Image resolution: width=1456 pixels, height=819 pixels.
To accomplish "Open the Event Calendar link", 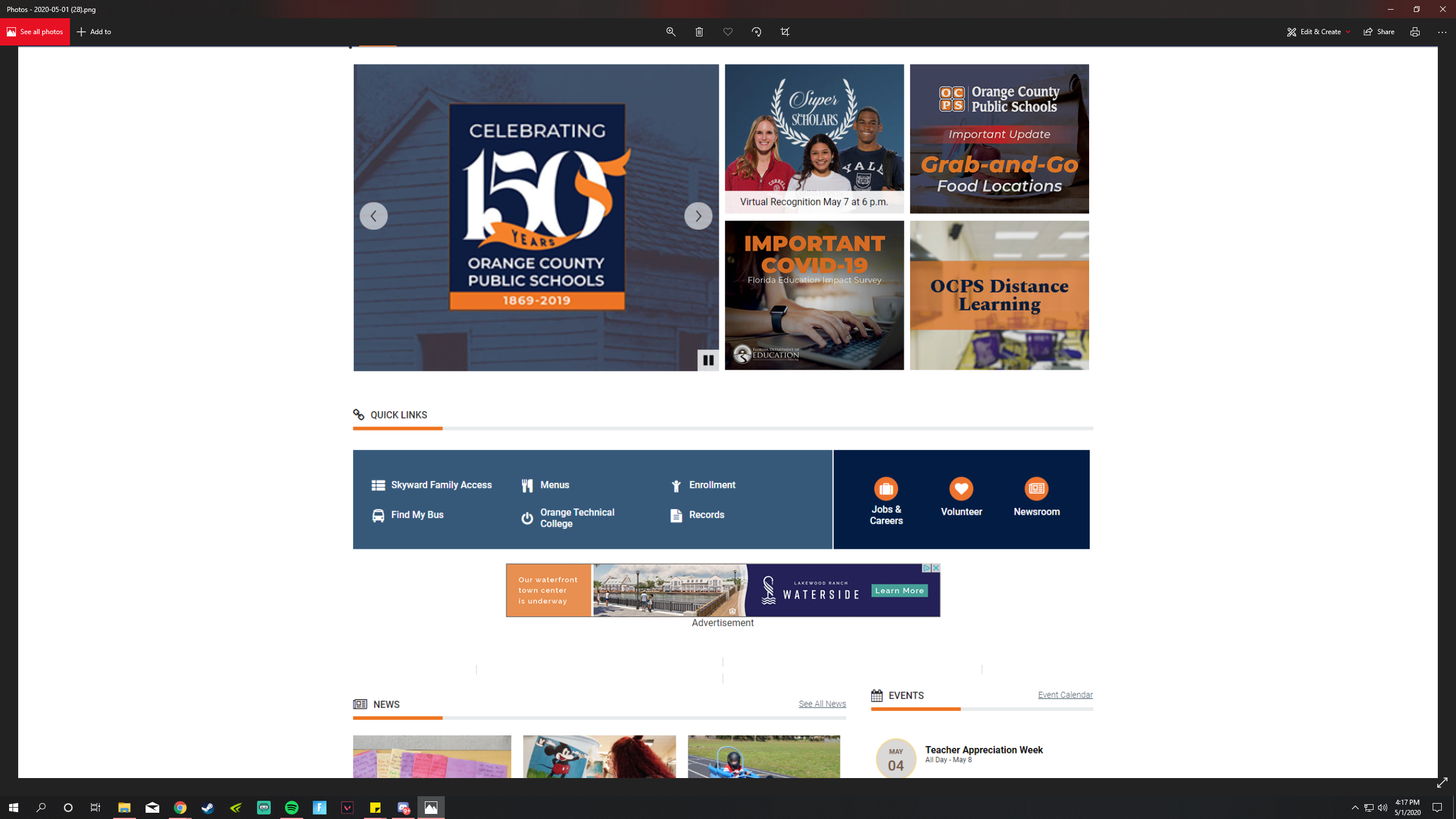I will (1065, 695).
